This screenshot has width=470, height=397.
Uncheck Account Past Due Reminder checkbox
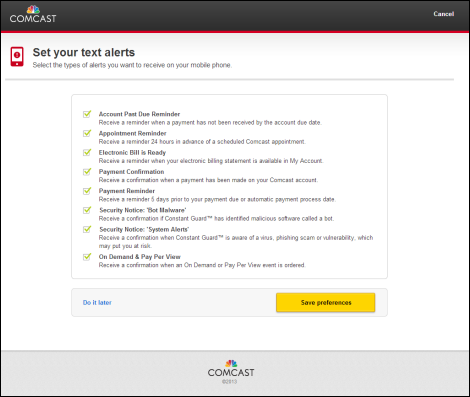87,114
